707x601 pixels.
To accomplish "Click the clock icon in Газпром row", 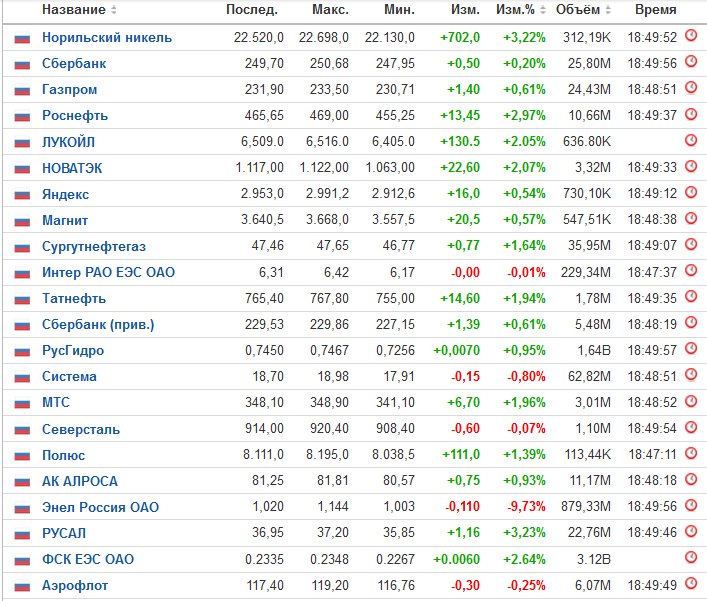I will (691, 87).
